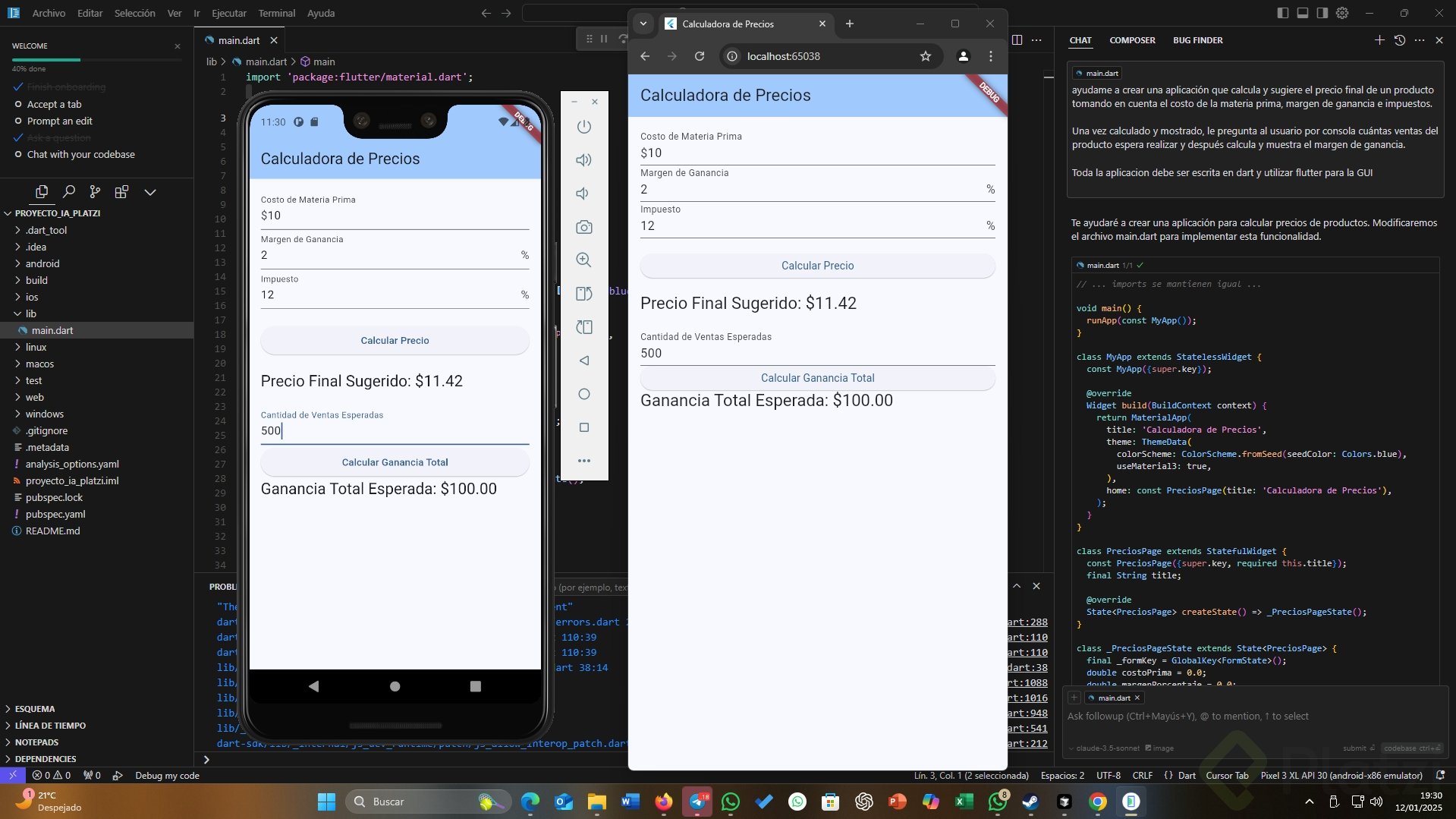Screen dimensions: 1456x819
Task: Open the Terminal menu
Action: [276, 13]
